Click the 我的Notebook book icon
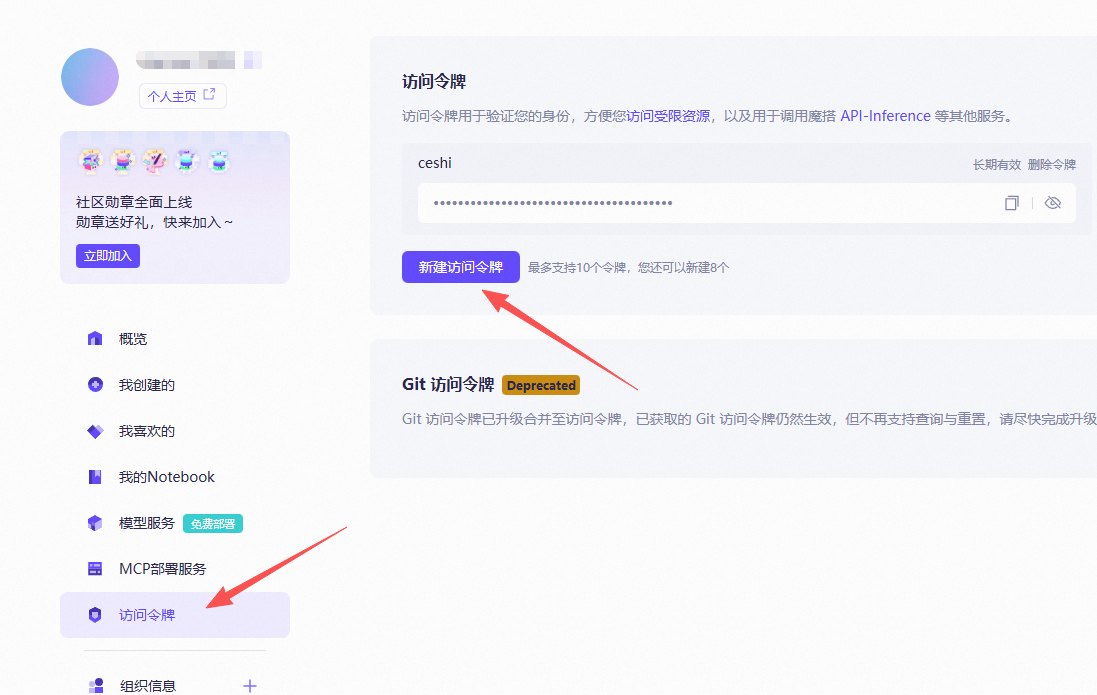Screen dimensions: 1097x695 [95, 477]
